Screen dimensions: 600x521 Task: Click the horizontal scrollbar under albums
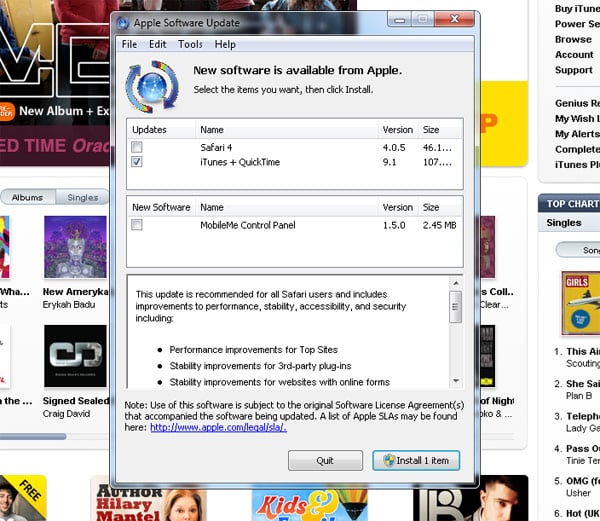click(33, 436)
